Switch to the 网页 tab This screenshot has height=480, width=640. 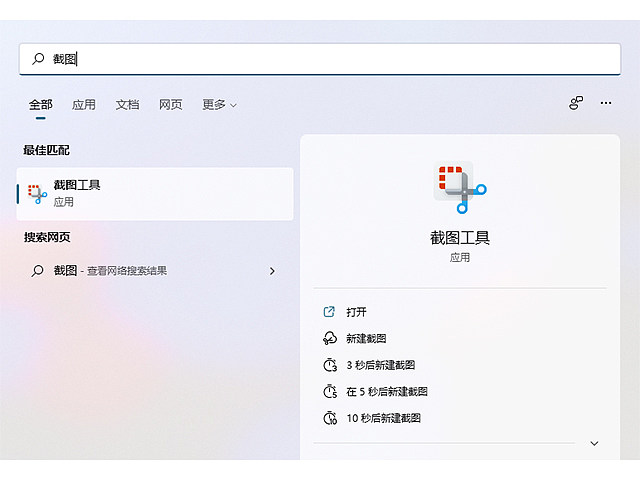point(171,105)
